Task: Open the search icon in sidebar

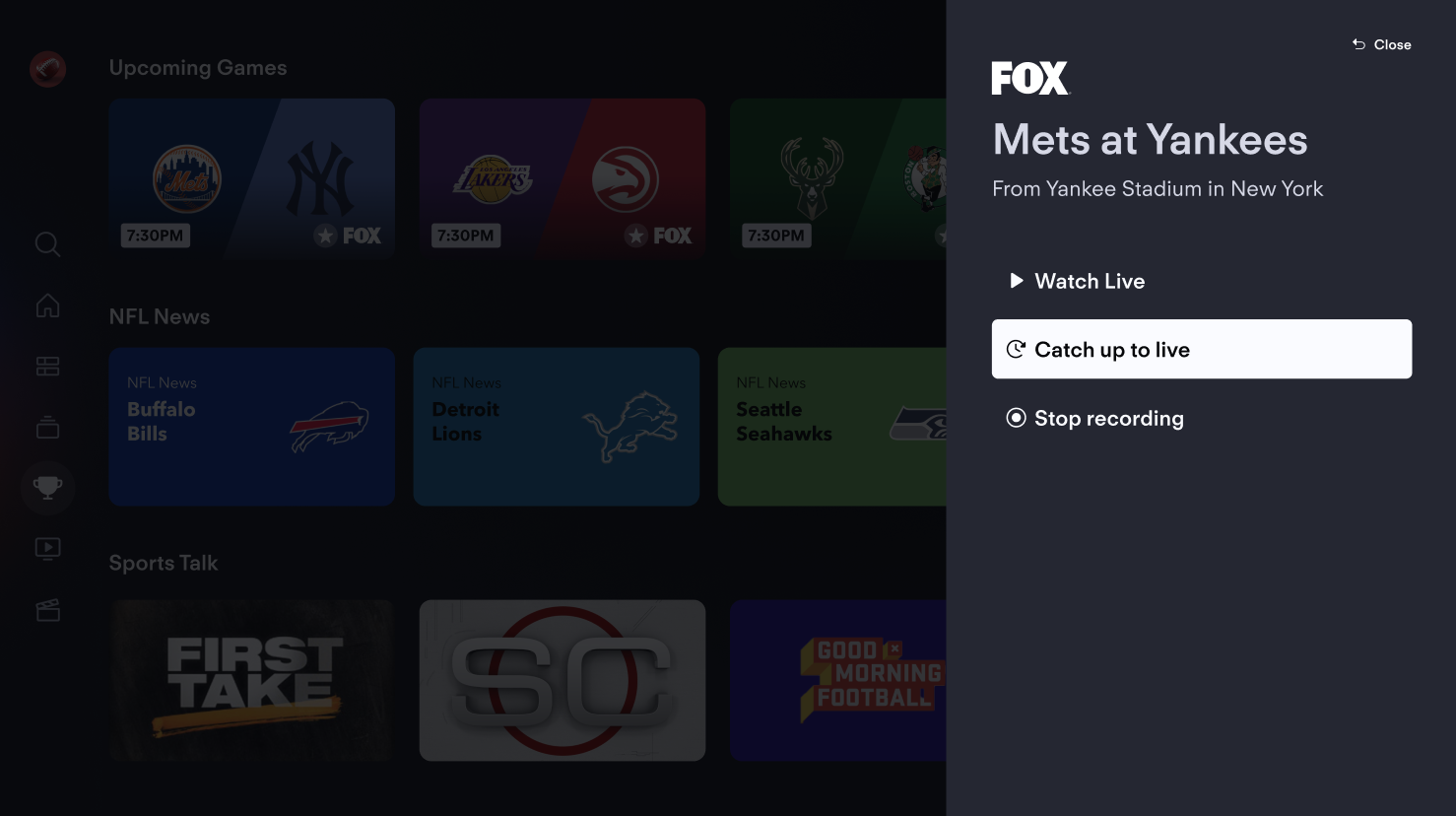Action: 47,243
